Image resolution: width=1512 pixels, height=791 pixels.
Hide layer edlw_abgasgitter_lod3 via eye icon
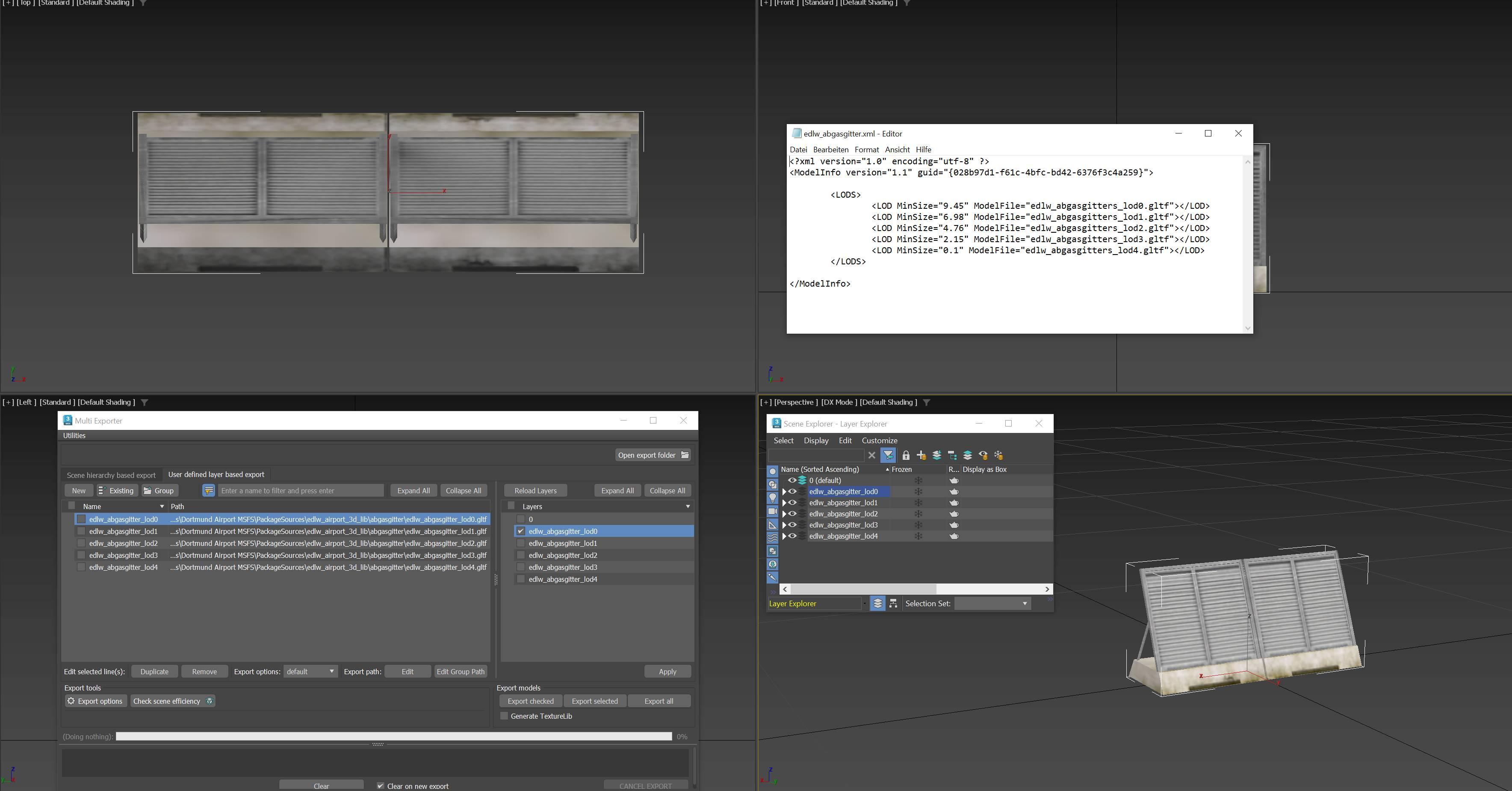click(x=792, y=525)
